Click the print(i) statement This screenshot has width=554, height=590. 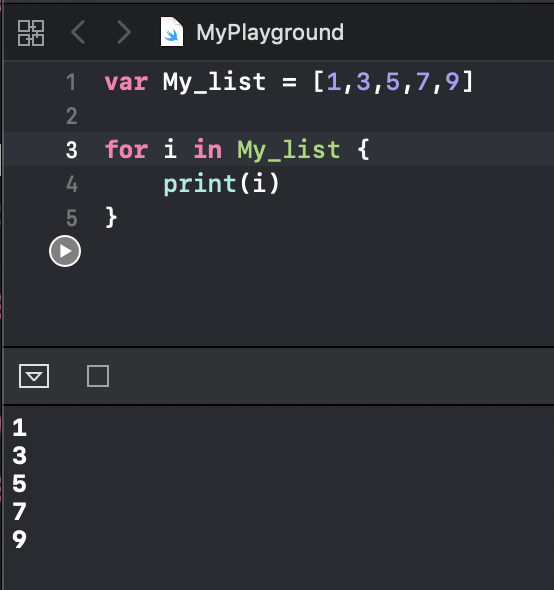point(221,184)
